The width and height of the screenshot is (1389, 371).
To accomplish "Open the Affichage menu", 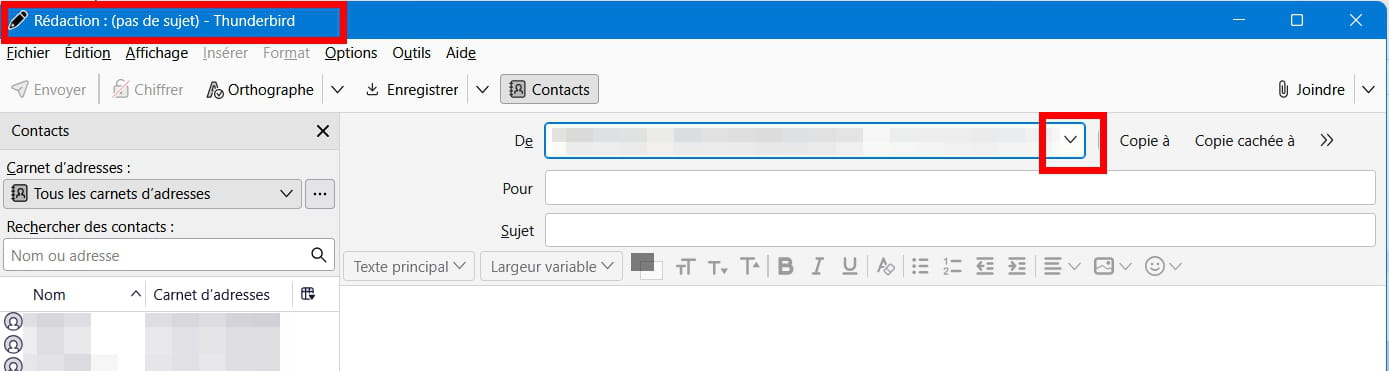I will pos(156,53).
